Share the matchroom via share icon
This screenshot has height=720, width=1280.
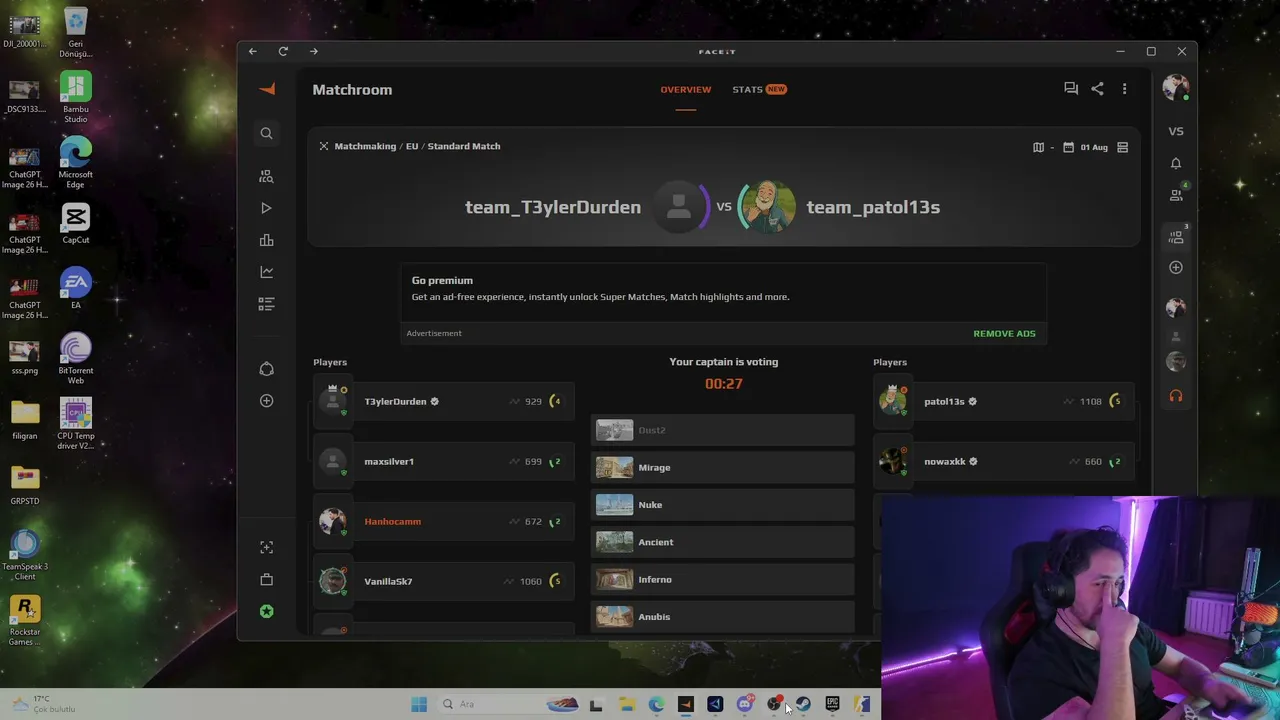tap(1097, 89)
